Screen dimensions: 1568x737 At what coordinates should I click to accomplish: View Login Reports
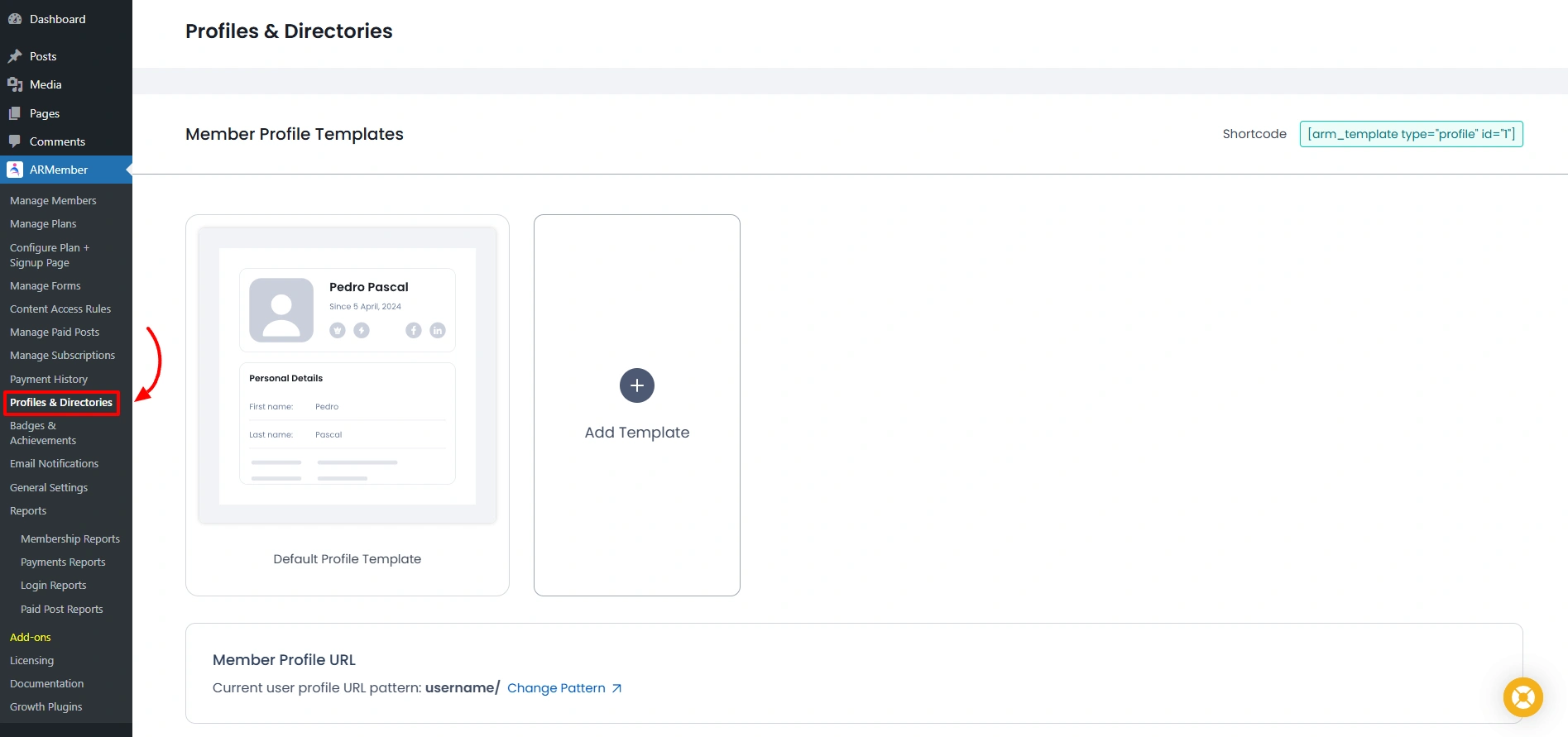coord(54,585)
